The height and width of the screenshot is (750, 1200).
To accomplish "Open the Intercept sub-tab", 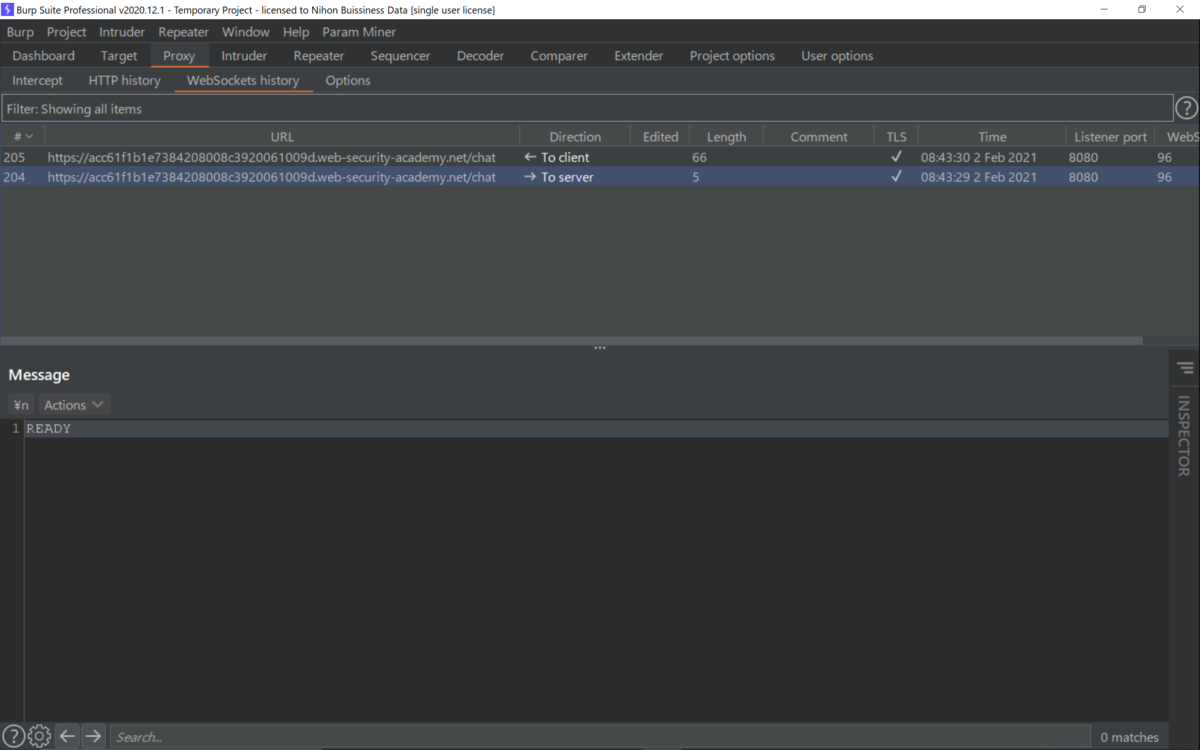I will pyautogui.click(x=37, y=80).
